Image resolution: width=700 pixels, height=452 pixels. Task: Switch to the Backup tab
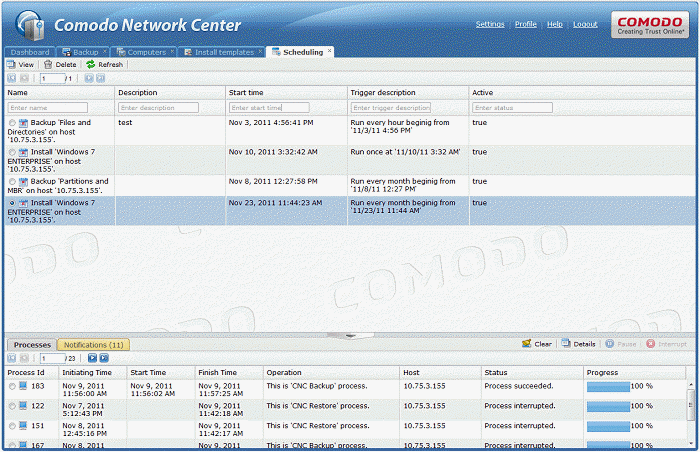coord(80,52)
